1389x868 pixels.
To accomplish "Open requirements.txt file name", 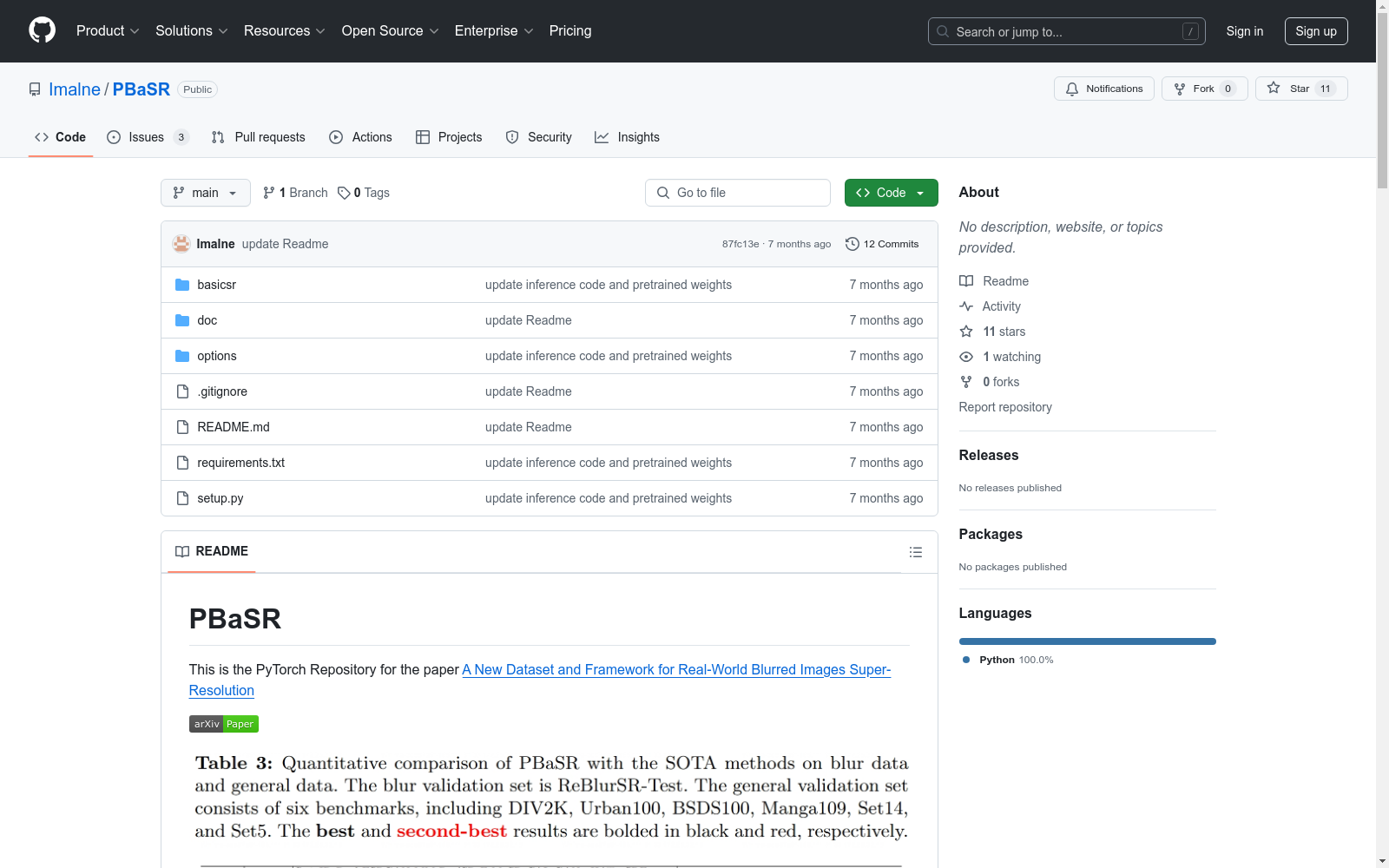I will (x=241, y=463).
